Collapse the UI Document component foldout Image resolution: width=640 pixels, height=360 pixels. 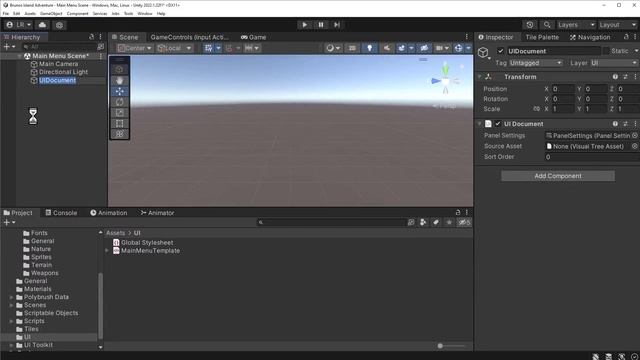[x=480, y=124]
